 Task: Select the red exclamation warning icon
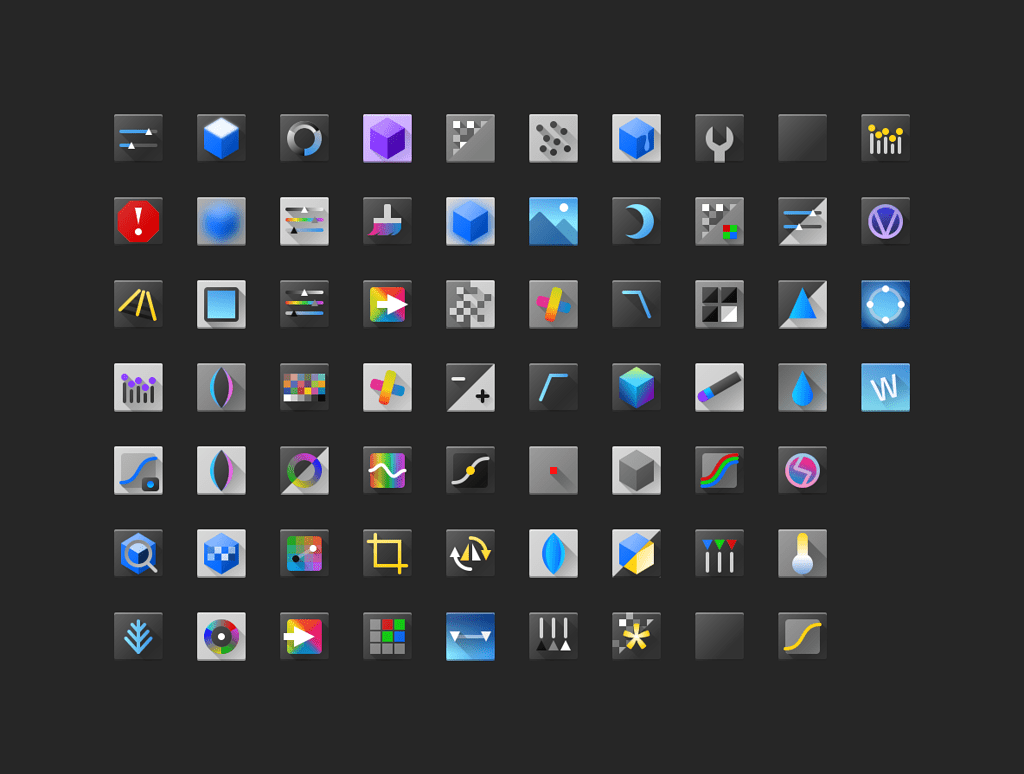coord(138,222)
